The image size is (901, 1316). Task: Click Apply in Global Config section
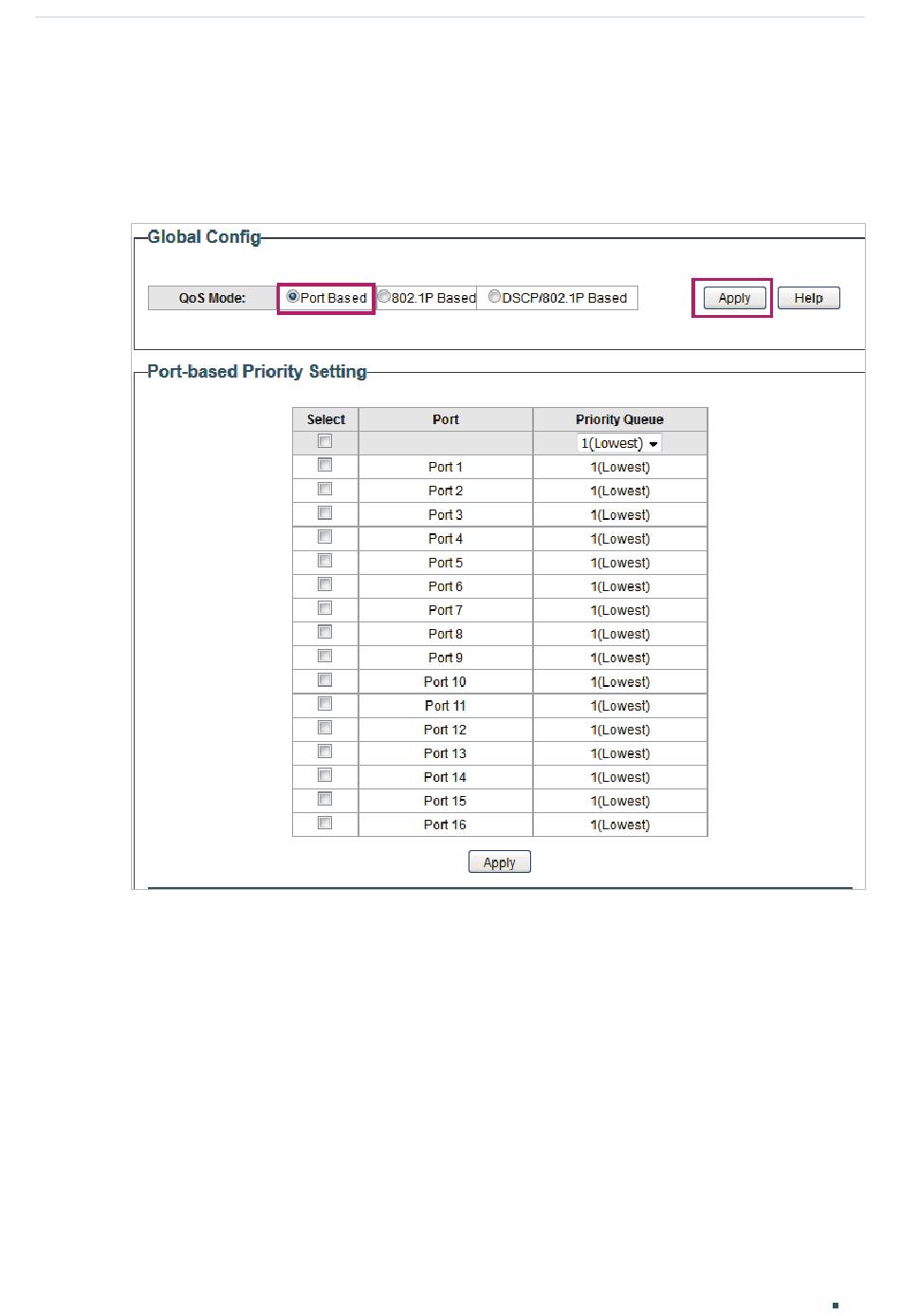734,298
